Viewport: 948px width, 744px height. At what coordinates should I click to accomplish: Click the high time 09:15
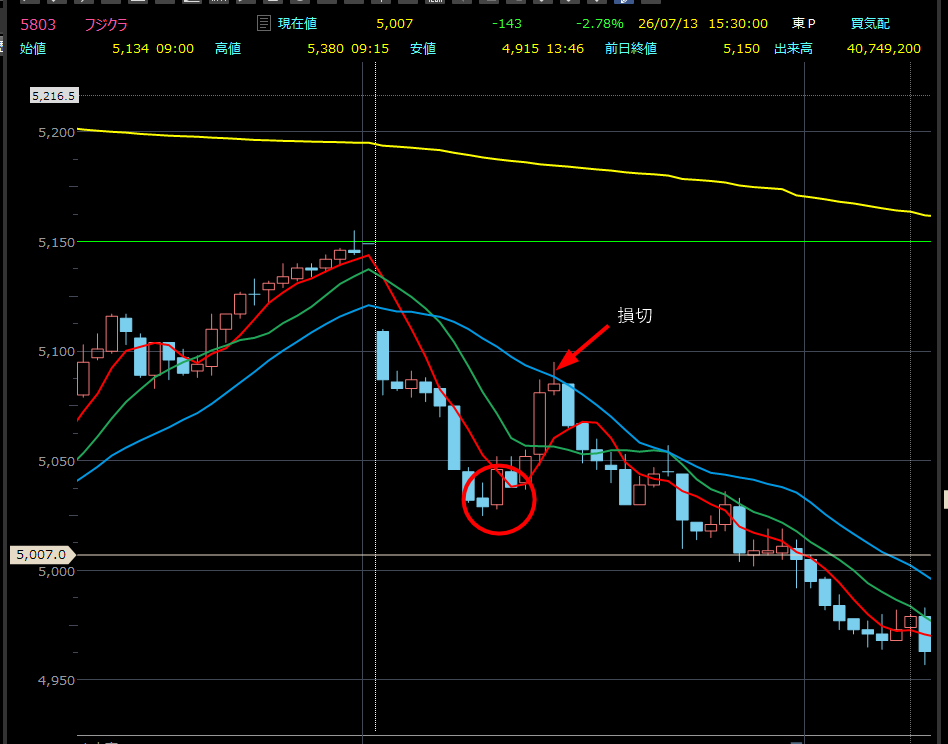coord(370,48)
